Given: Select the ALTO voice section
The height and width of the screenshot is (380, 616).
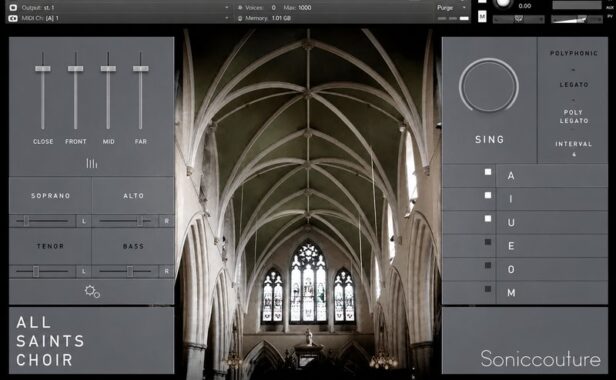Looking at the screenshot, I should point(134,196).
